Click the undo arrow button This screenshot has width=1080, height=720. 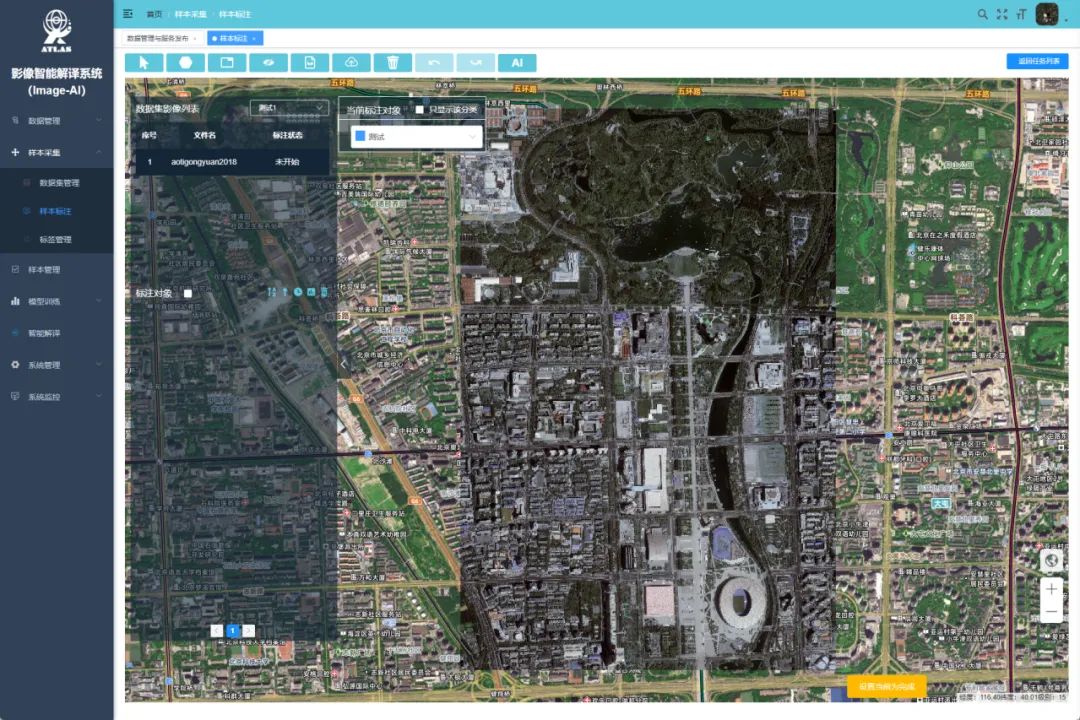pyautogui.click(x=434, y=62)
